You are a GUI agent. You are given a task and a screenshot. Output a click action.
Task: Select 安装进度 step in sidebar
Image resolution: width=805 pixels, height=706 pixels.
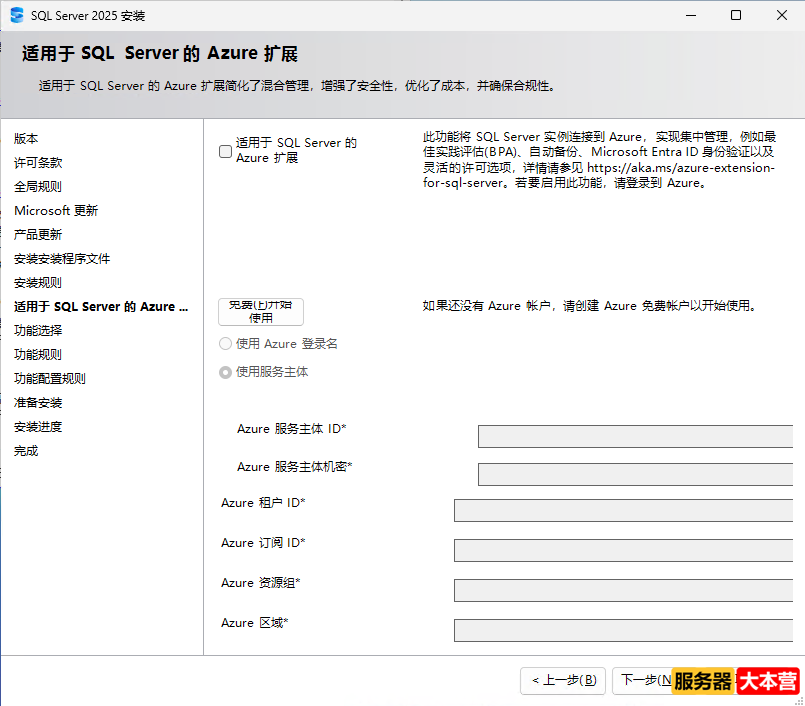pos(37,426)
